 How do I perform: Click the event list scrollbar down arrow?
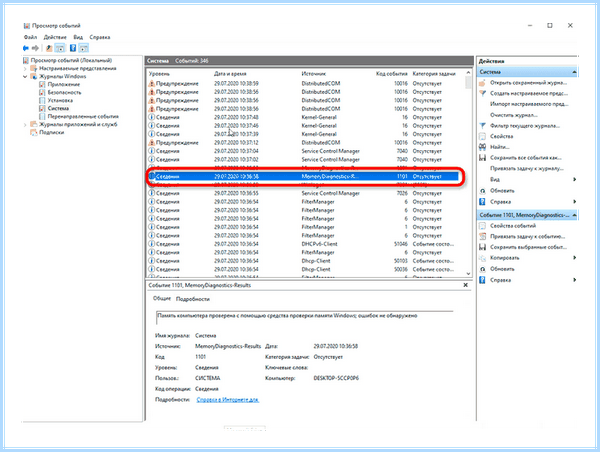[468, 273]
